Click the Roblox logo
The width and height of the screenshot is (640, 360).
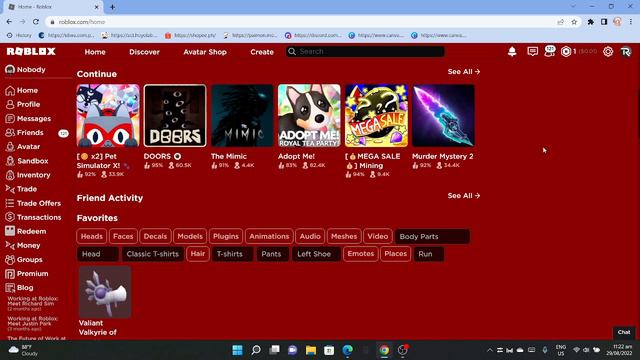pyautogui.click(x=31, y=51)
